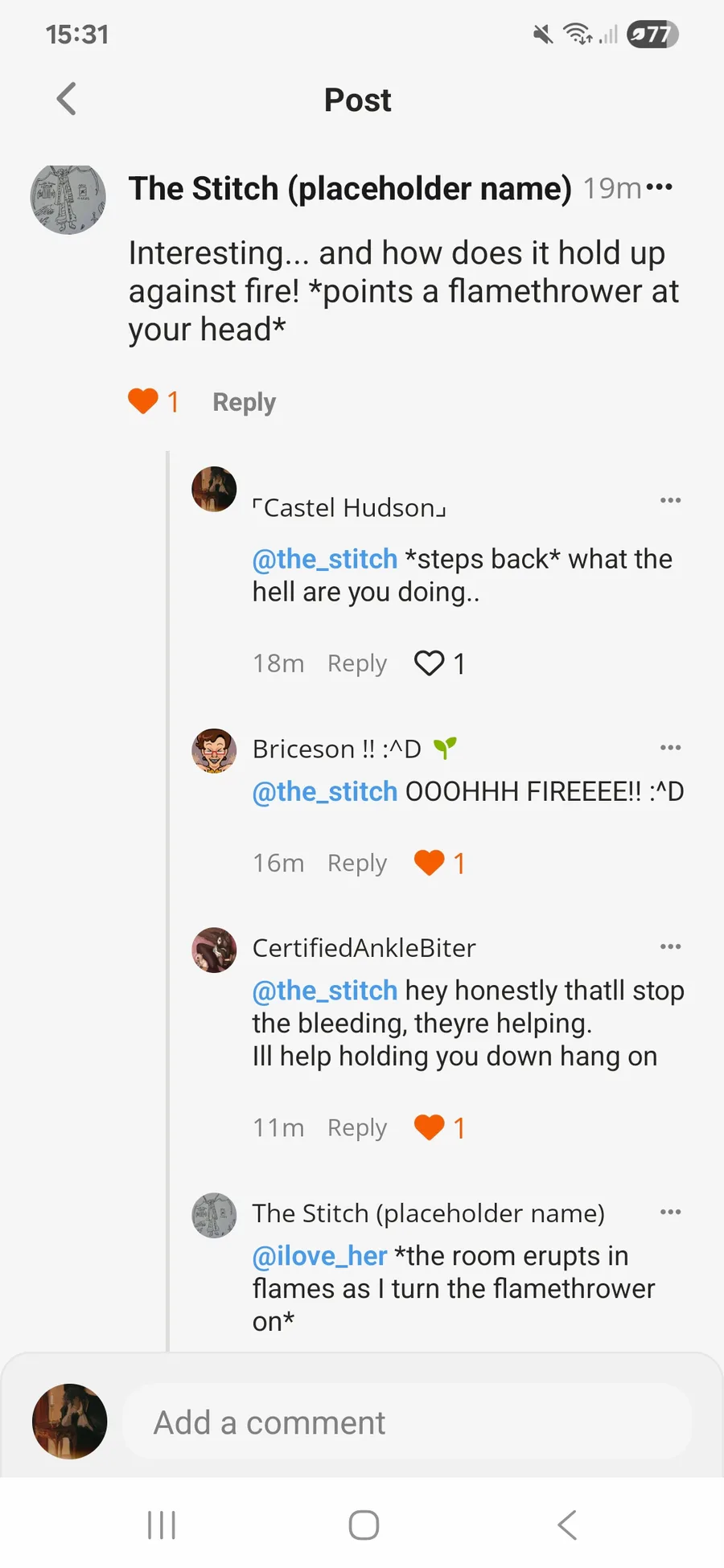Reply to the main Stitch post
The height and width of the screenshot is (1568, 724).
click(244, 402)
